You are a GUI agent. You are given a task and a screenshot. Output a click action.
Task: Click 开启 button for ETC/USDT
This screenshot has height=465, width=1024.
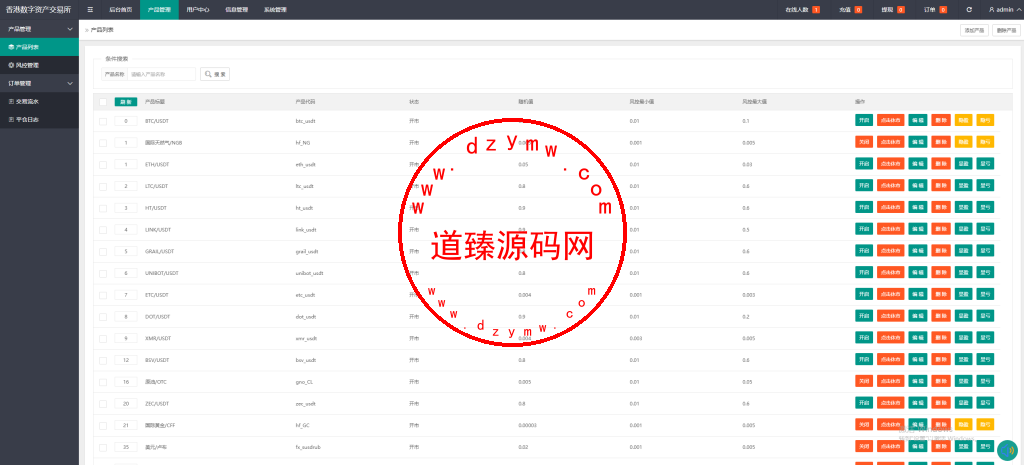click(x=864, y=294)
